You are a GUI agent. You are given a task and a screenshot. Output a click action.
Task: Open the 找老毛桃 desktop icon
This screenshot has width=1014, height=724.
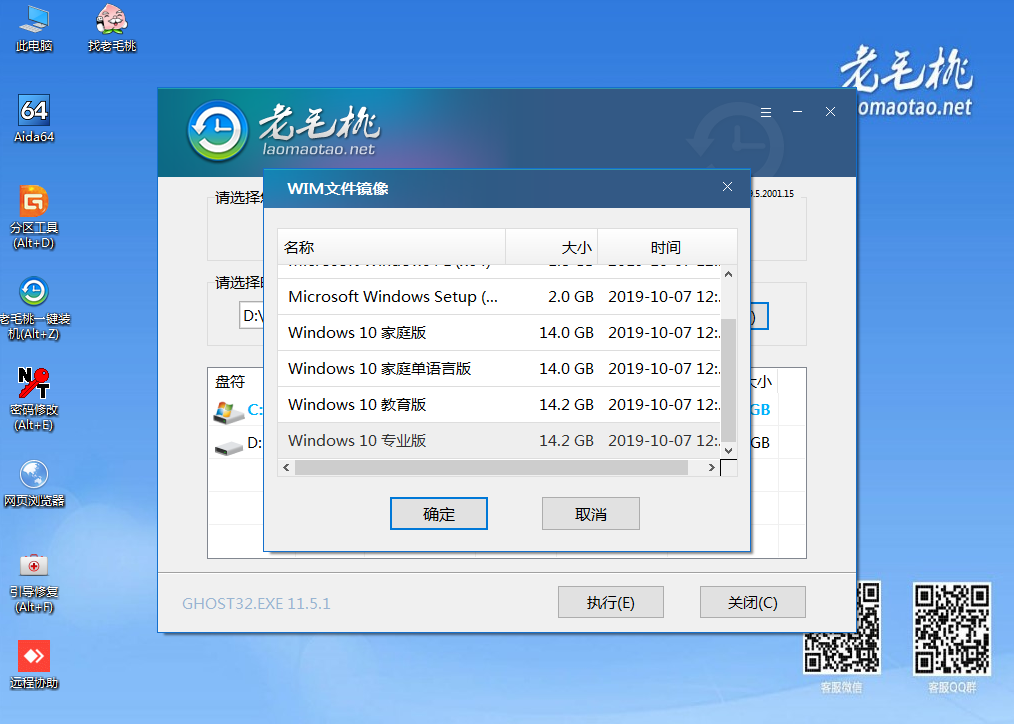[112, 28]
